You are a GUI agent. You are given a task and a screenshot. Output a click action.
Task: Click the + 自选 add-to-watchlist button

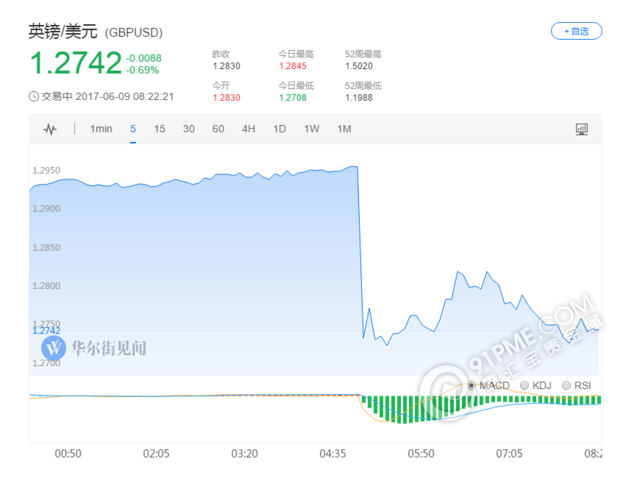point(577,31)
